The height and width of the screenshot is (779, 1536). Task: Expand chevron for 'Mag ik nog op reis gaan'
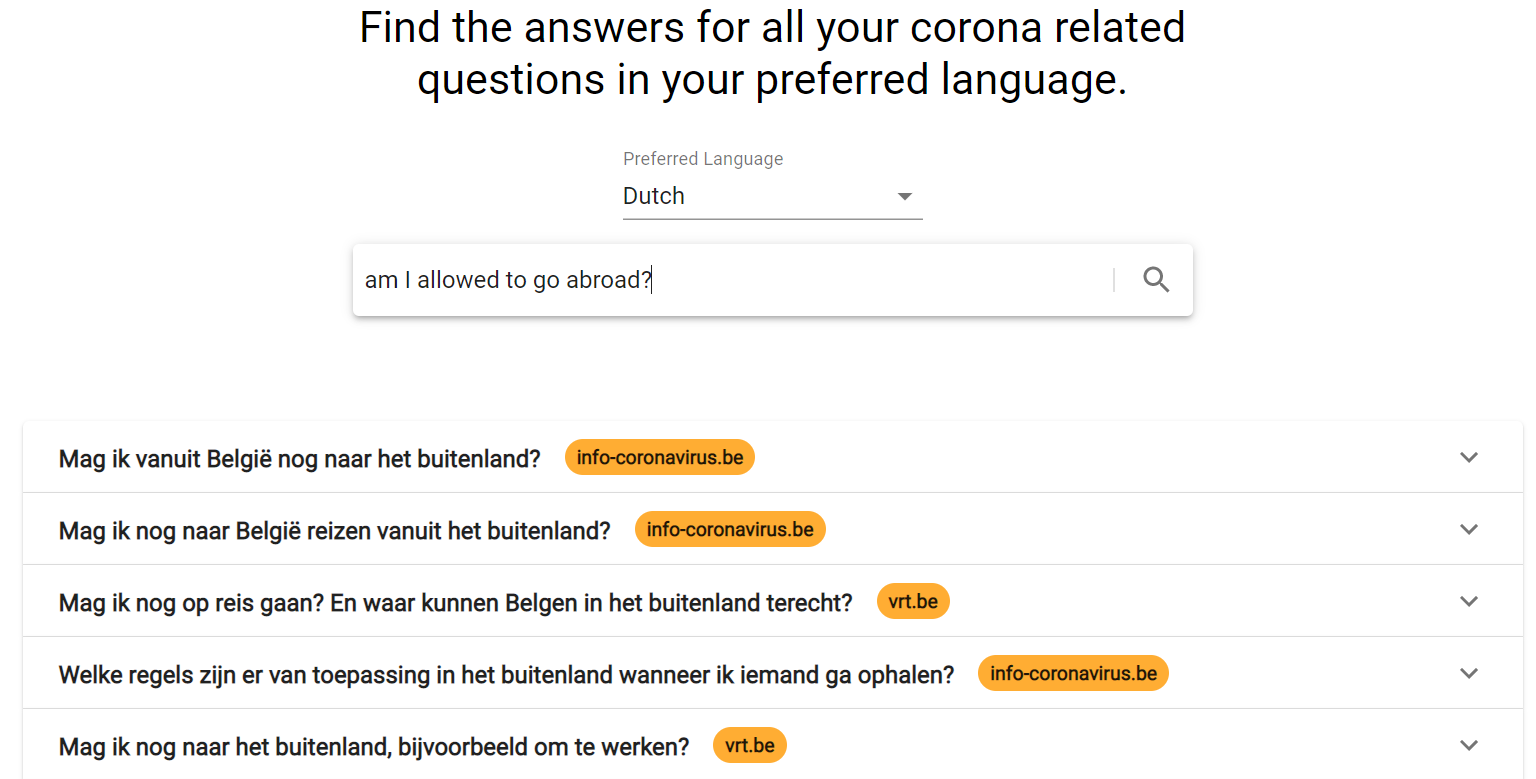(x=1468, y=602)
